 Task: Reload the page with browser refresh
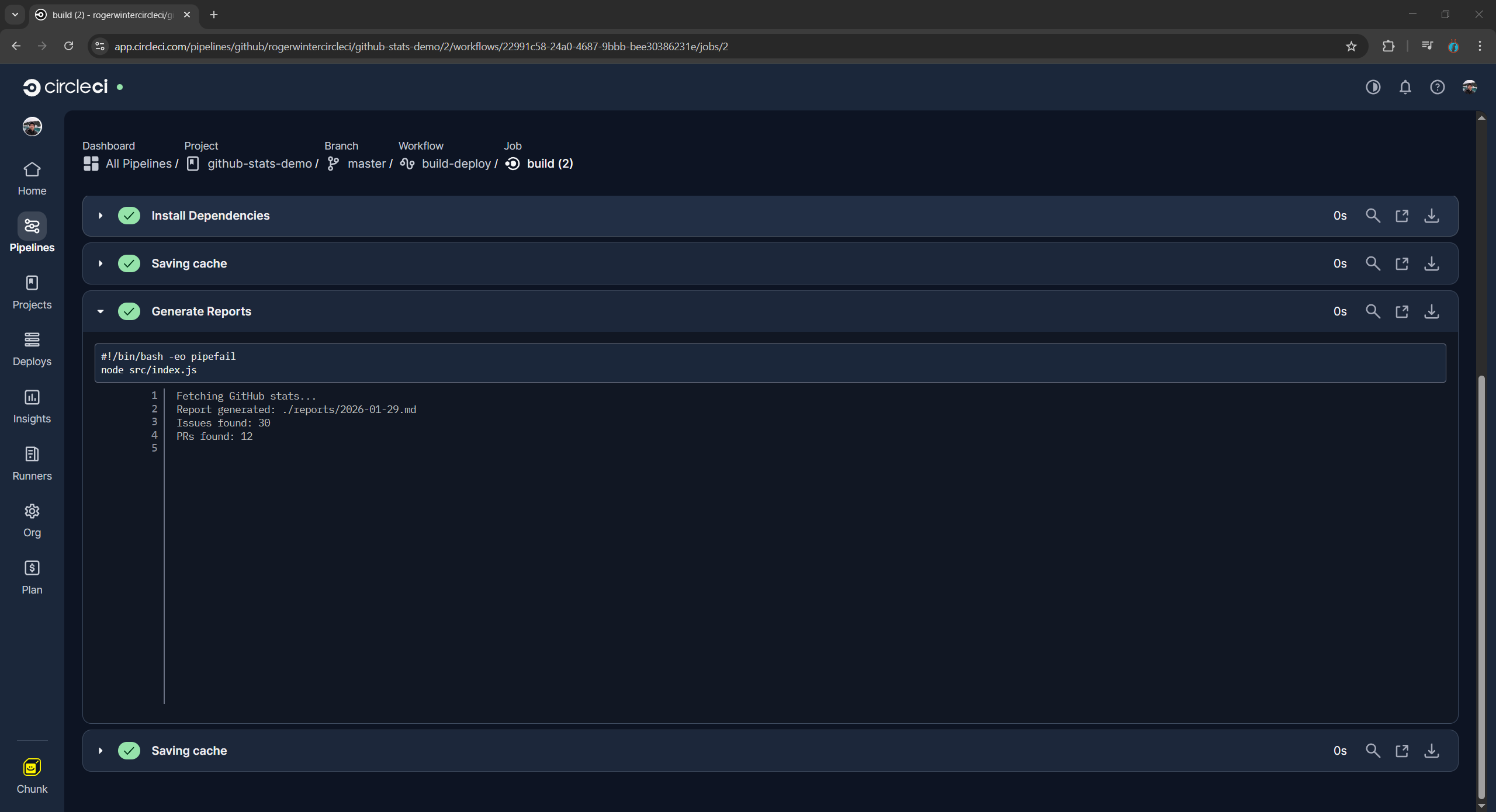[68, 46]
